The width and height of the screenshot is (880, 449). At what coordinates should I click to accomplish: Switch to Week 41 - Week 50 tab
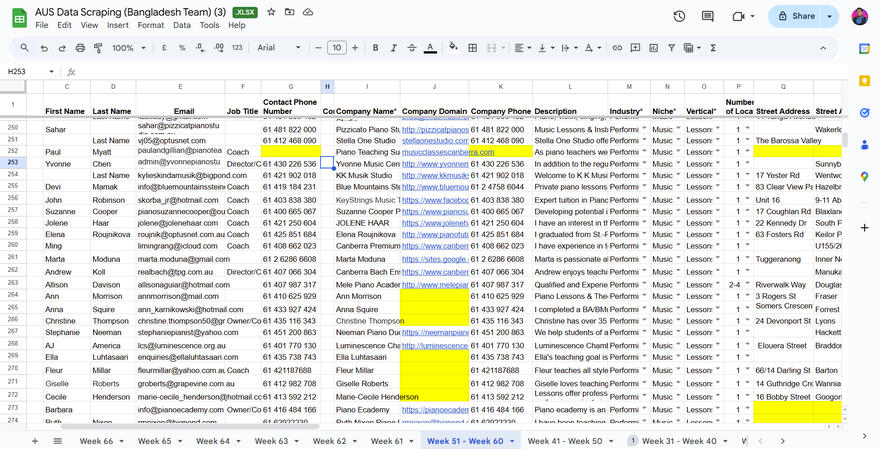pos(565,441)
